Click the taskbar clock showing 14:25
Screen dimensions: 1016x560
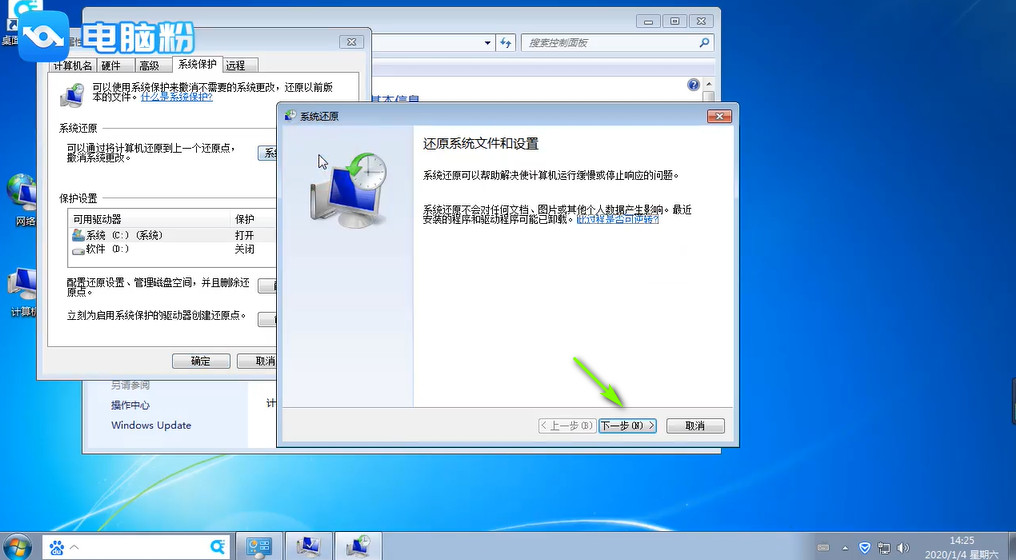coord(962,547)
